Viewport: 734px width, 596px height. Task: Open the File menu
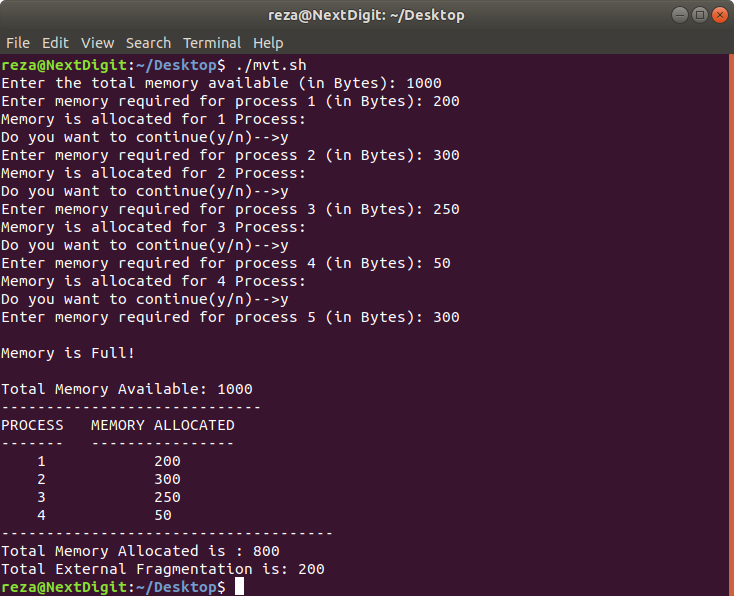click(18, 43)
